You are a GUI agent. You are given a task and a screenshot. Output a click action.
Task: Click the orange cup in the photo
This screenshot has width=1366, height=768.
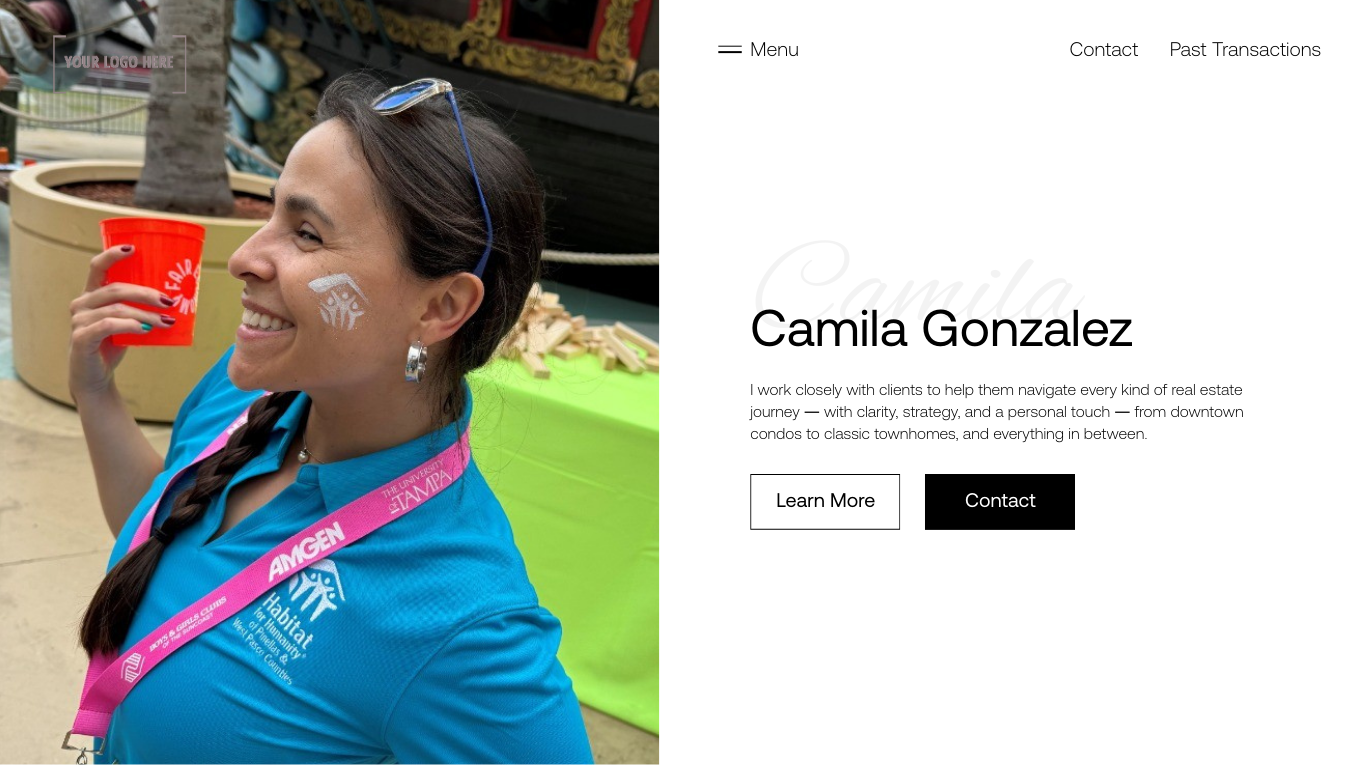(x=154, y=281)
